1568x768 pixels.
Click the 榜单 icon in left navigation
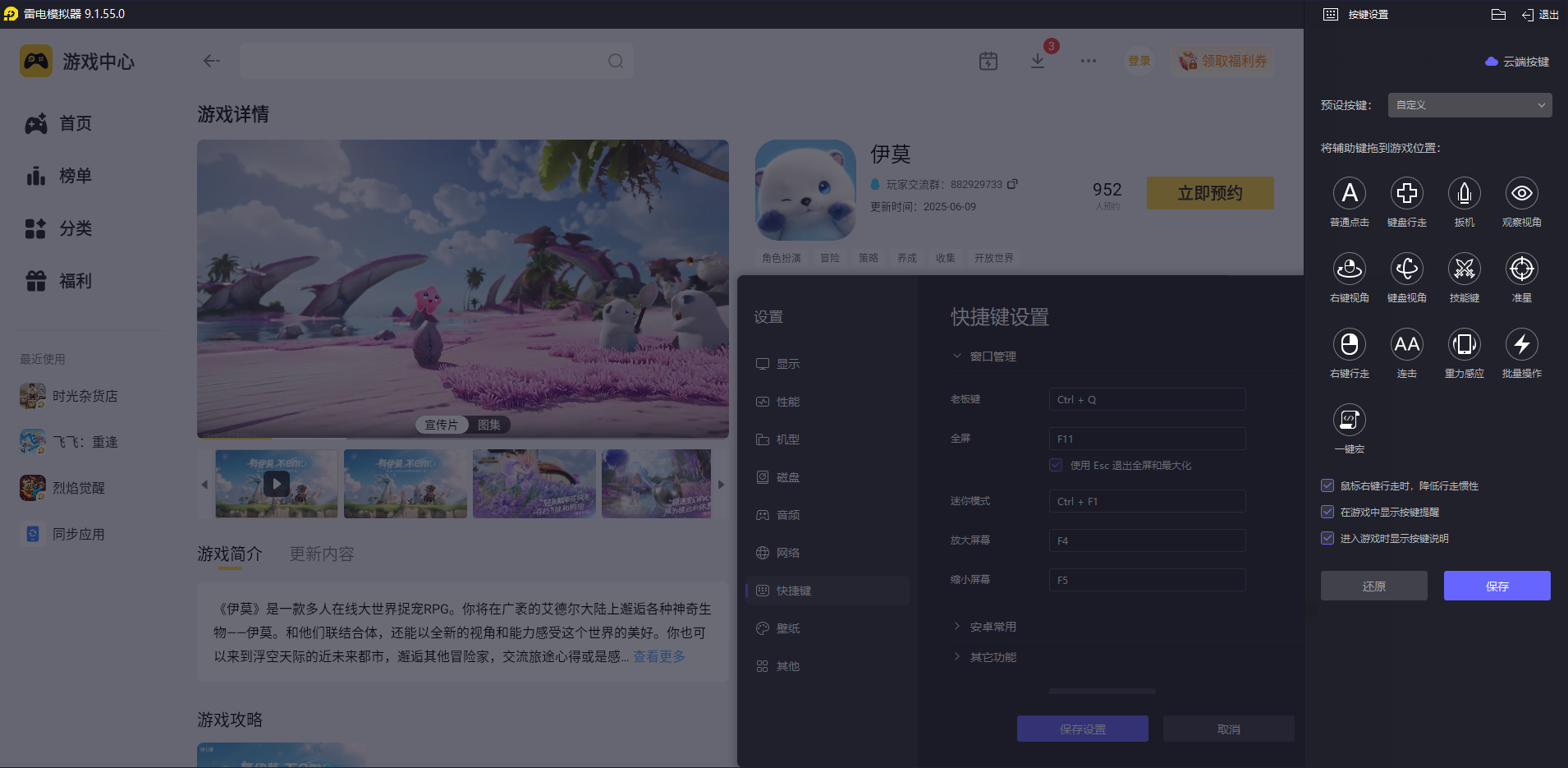(36, 176)
